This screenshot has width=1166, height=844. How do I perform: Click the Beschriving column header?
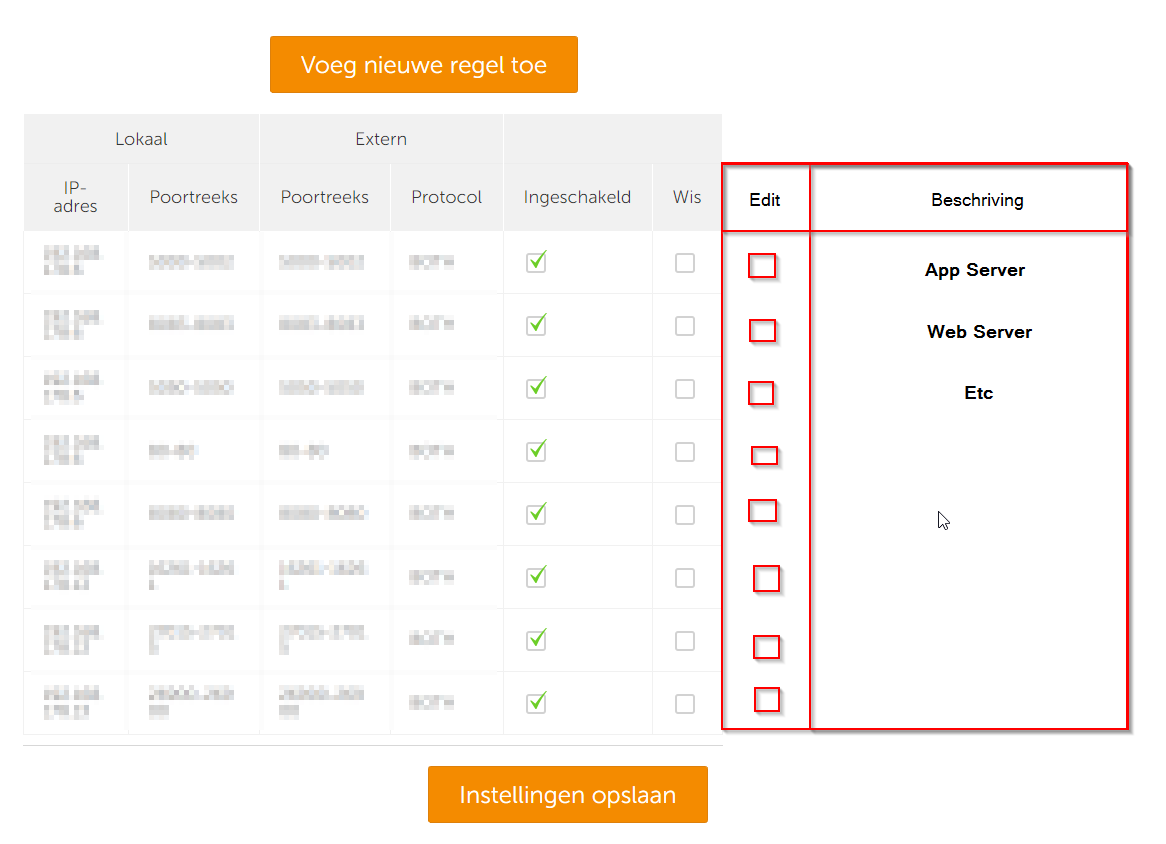[977, 200]
